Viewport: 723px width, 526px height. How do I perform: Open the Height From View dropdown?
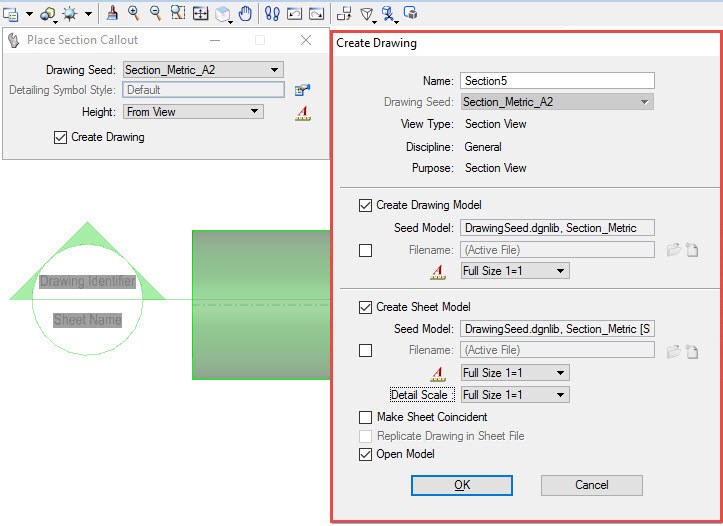click(193, 112)
